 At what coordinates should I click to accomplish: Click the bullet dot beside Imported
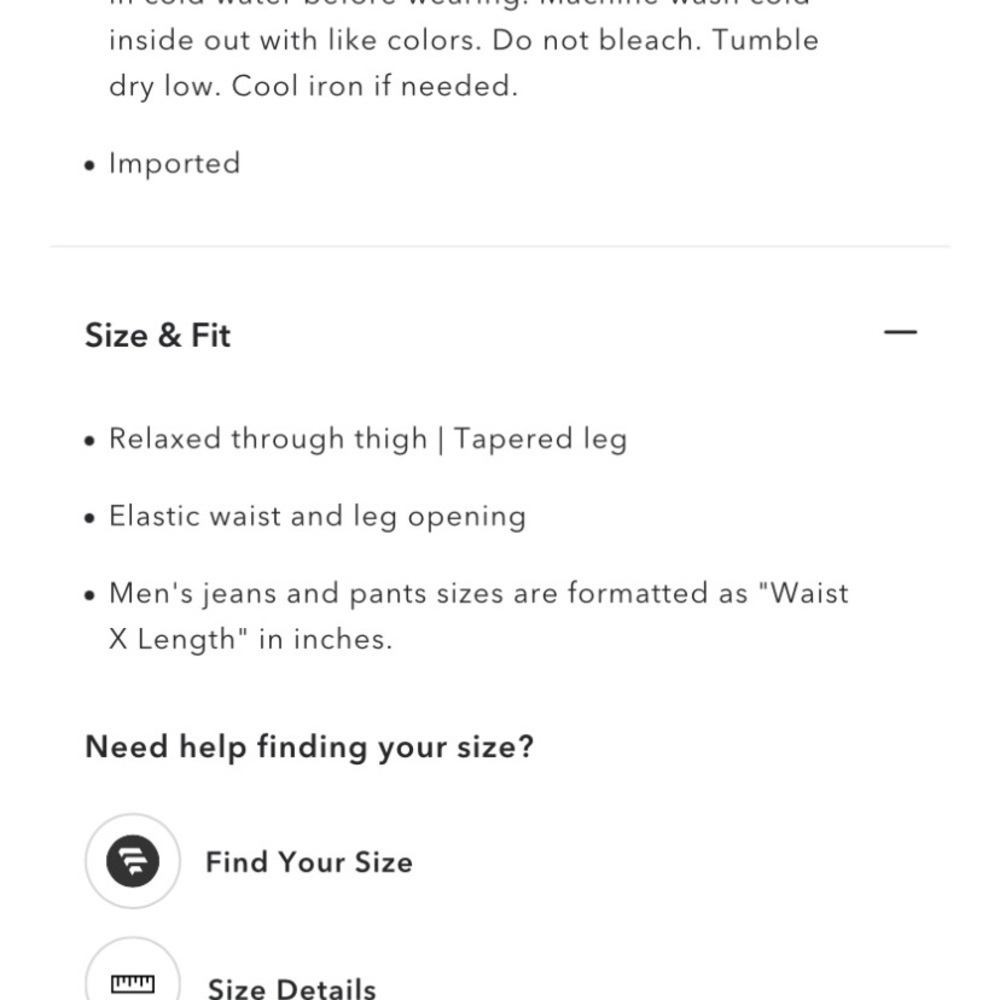coord(90,166)
